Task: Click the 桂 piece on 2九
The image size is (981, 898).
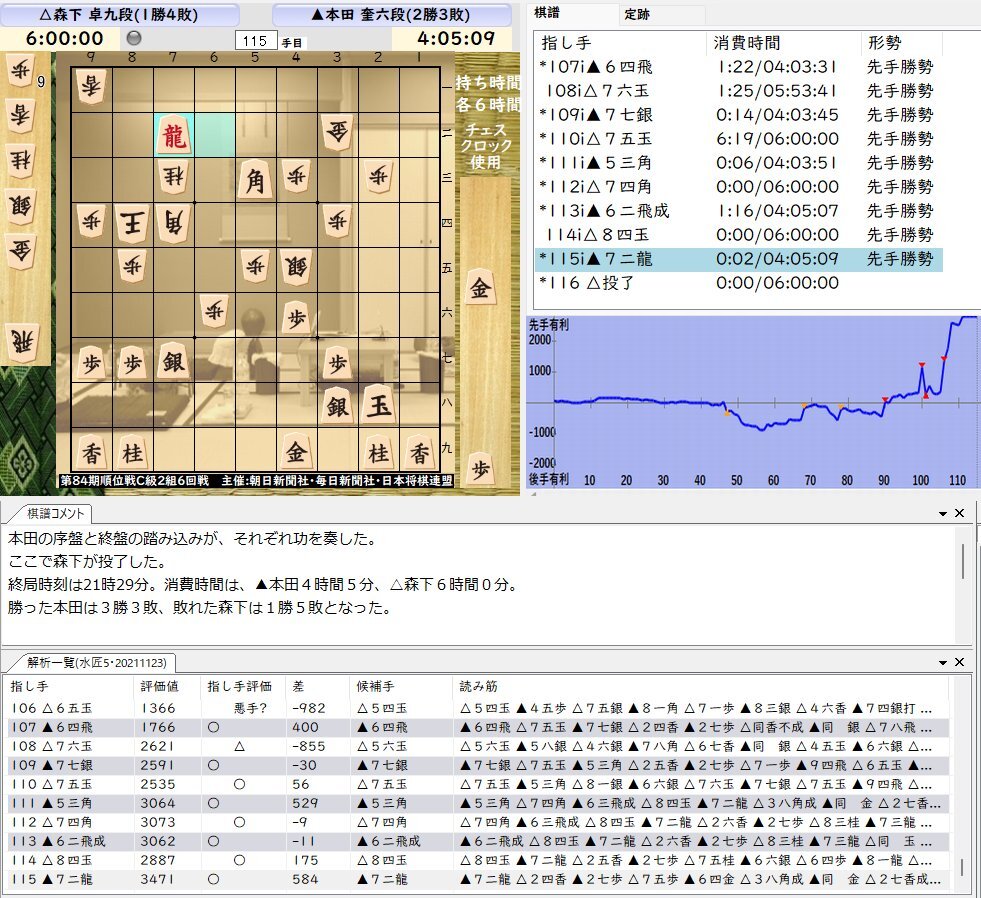Action: coord(379,452)
